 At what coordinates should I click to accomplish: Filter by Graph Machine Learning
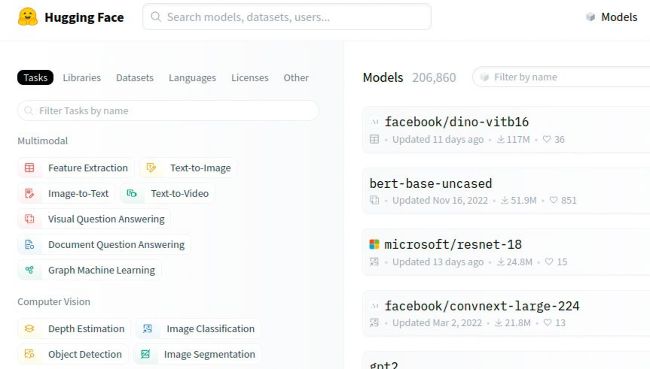(89, 270)
